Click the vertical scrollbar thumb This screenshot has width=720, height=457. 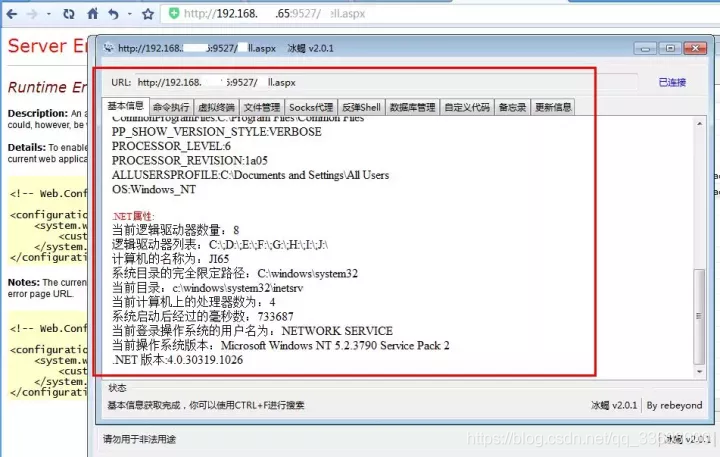pos(699,316)
